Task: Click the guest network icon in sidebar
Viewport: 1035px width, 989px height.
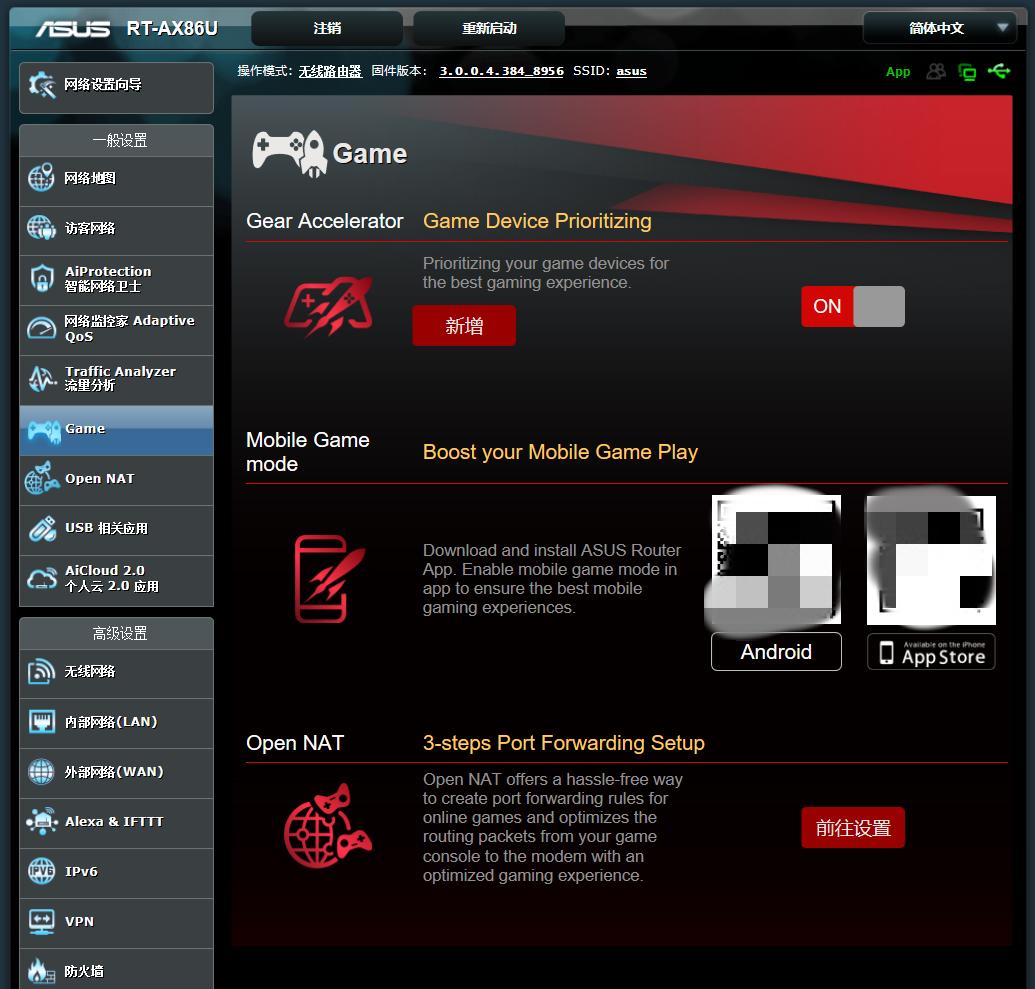Action: (x=41, y=229)
